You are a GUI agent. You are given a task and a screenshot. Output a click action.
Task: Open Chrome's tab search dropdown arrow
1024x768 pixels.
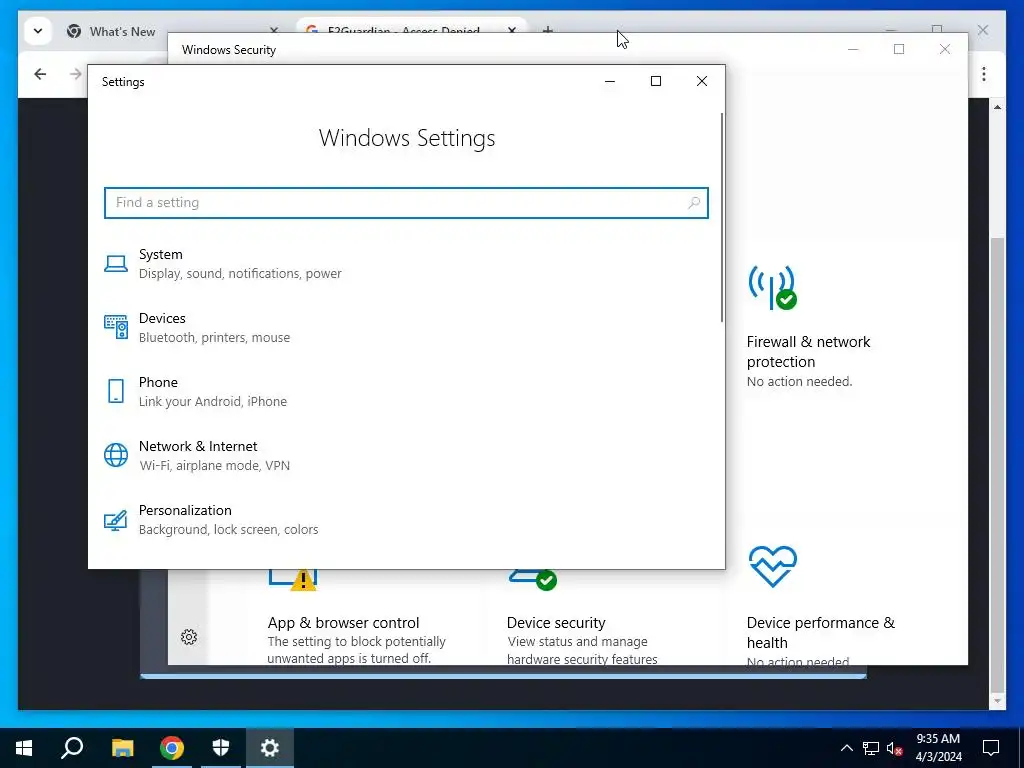38,31
